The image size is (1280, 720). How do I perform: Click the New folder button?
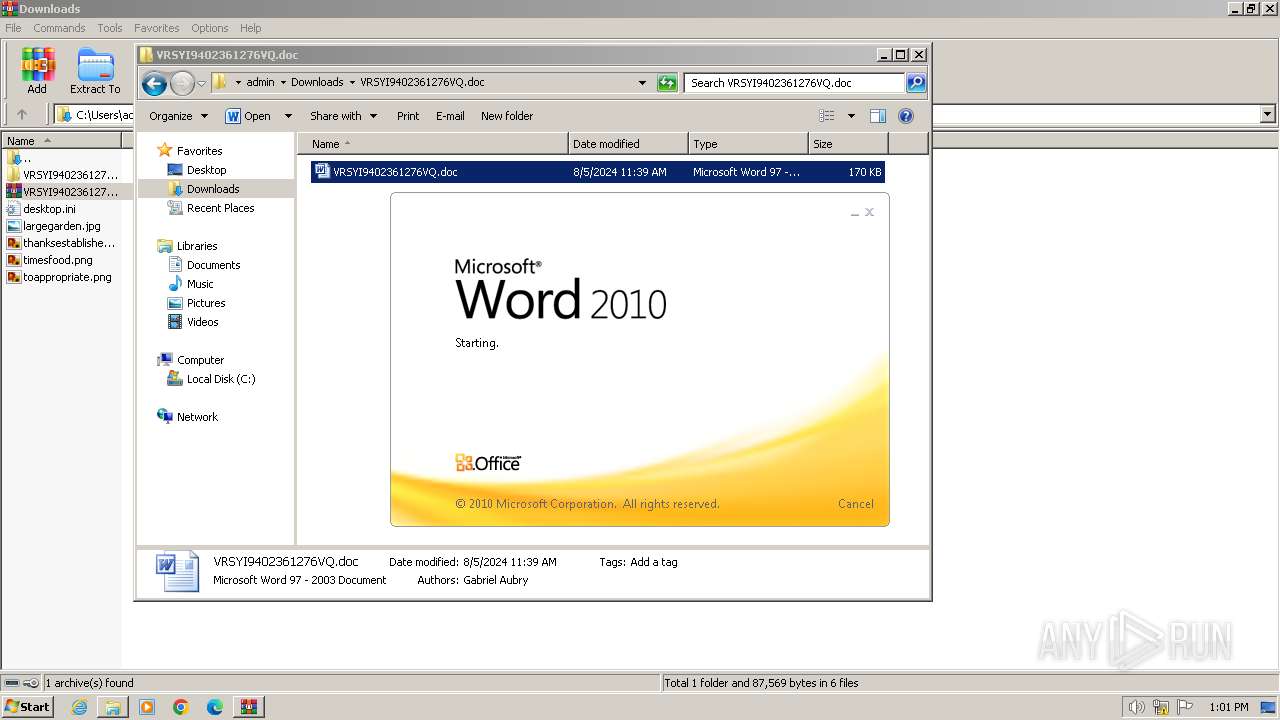[507, 116]
